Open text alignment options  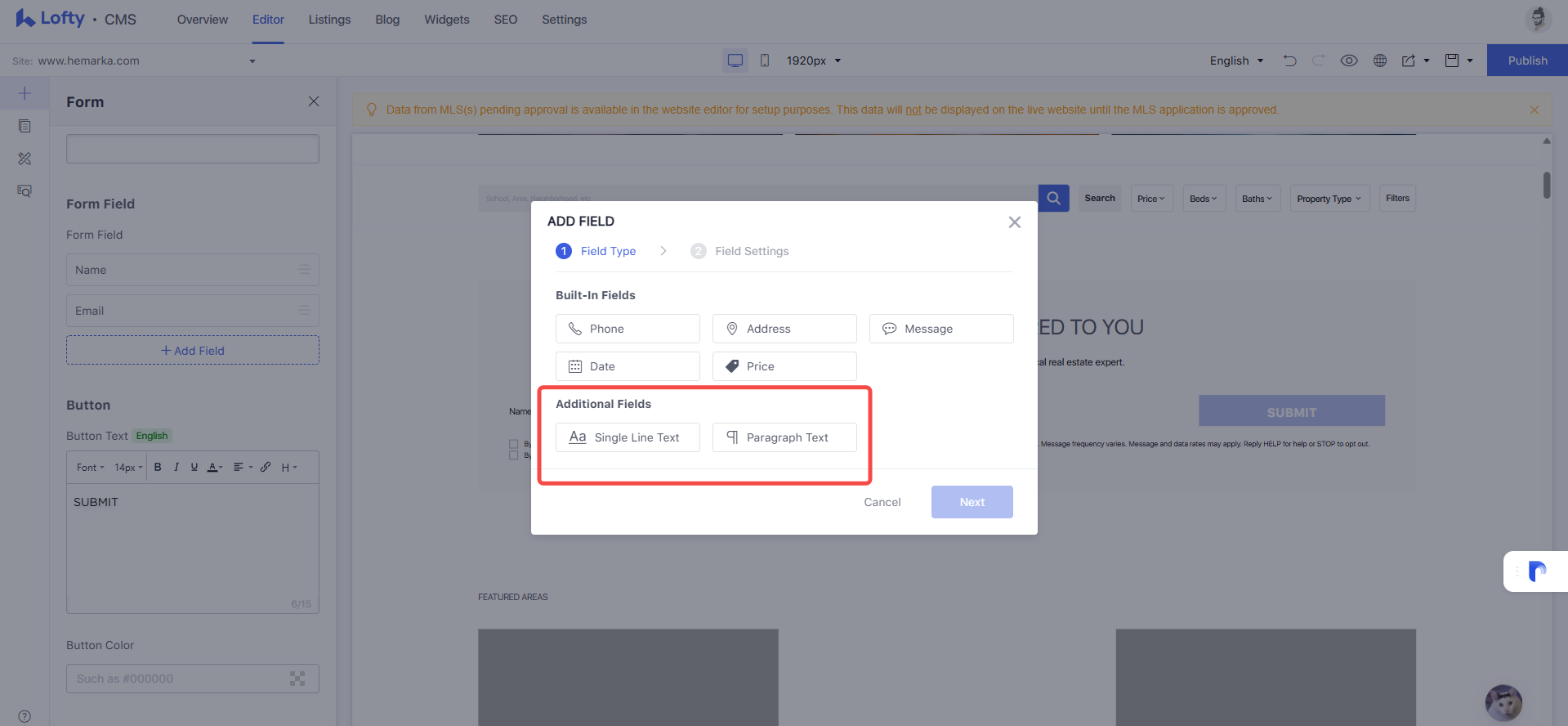(x=243, y=468)
